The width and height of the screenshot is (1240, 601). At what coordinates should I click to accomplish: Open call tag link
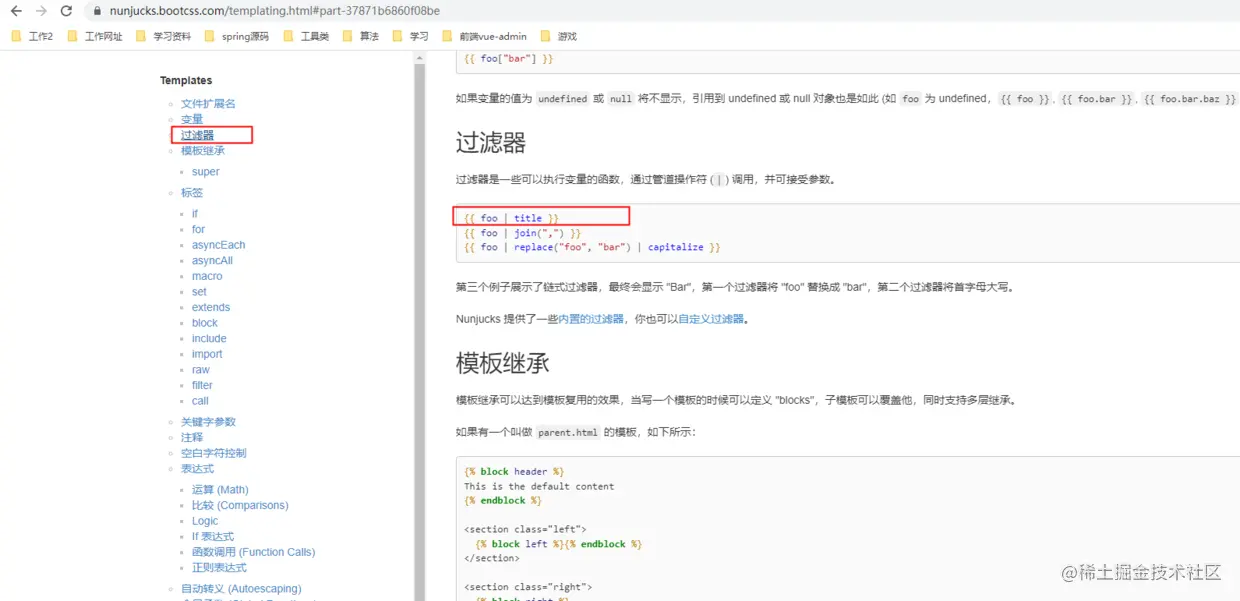tap(200, 401)
